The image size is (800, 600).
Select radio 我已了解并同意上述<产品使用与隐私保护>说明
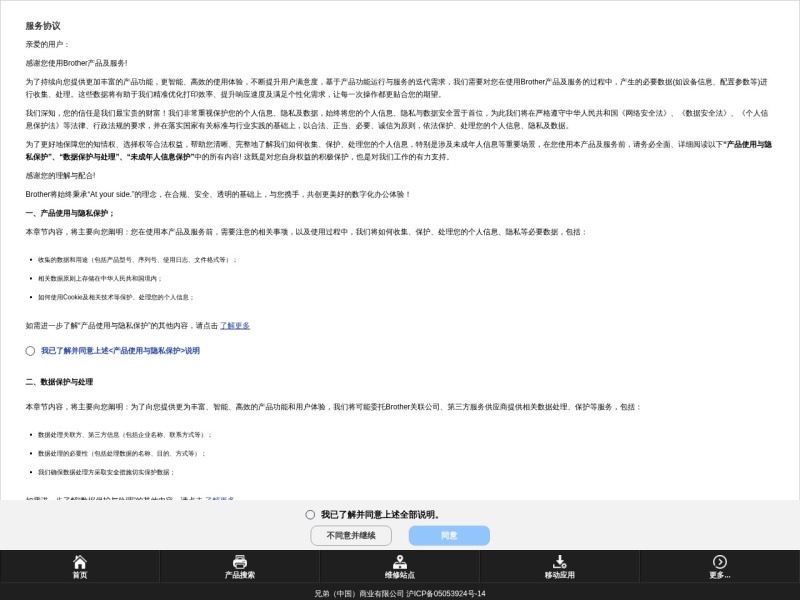tap(30, 351)
